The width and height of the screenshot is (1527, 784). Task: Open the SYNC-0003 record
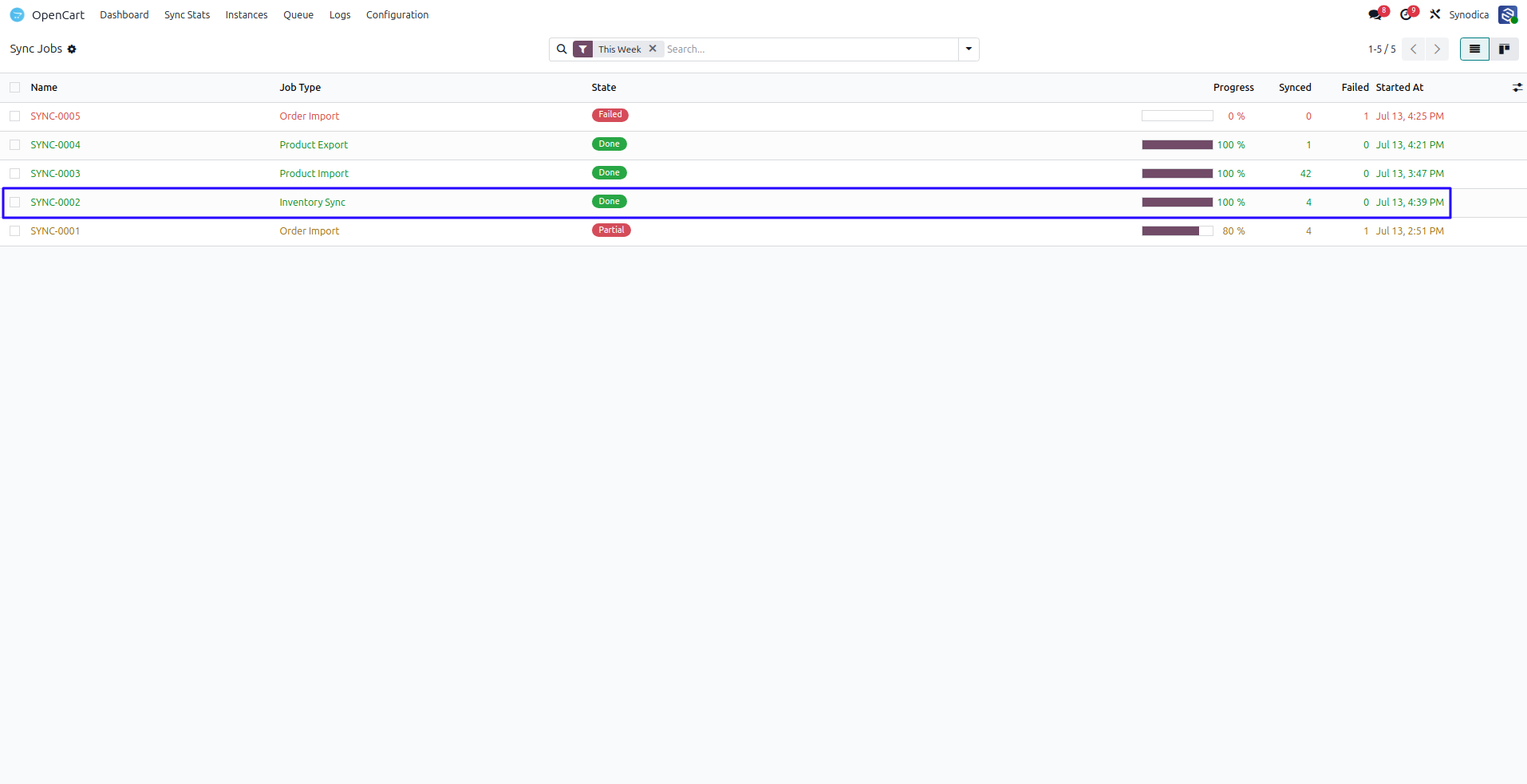click(x=55, y=174)
